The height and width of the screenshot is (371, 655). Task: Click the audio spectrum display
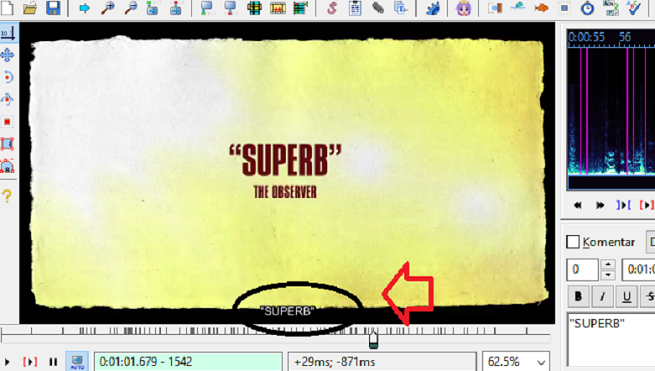pyautogui.click(x=611, y=111)
